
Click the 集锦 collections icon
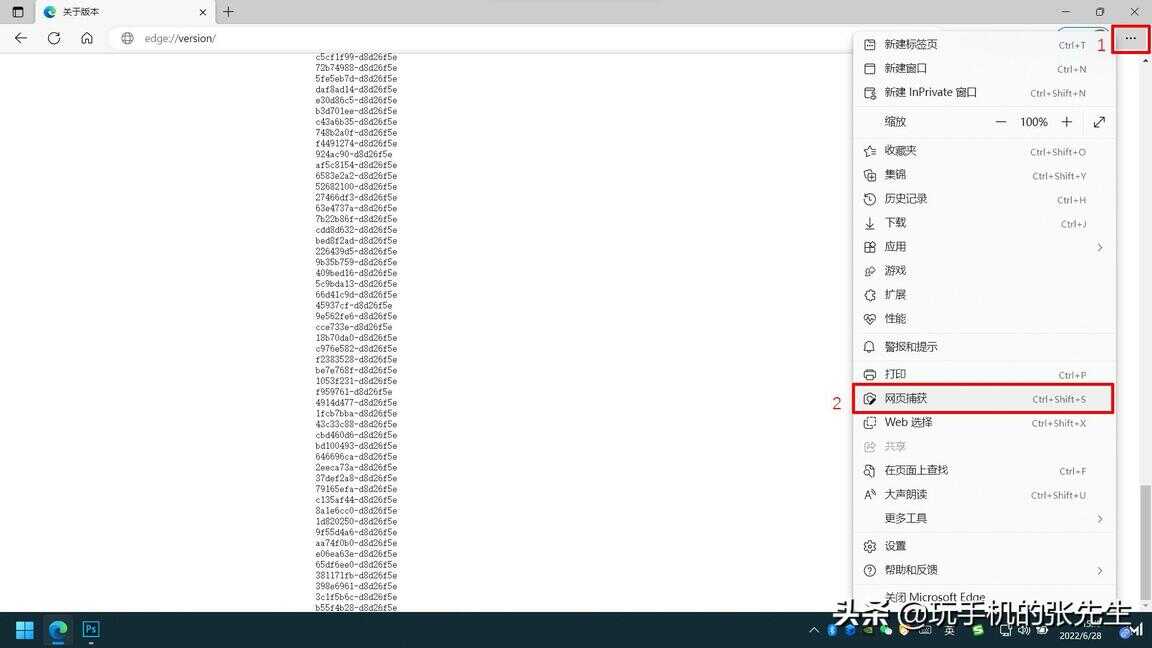click(870, 175)
